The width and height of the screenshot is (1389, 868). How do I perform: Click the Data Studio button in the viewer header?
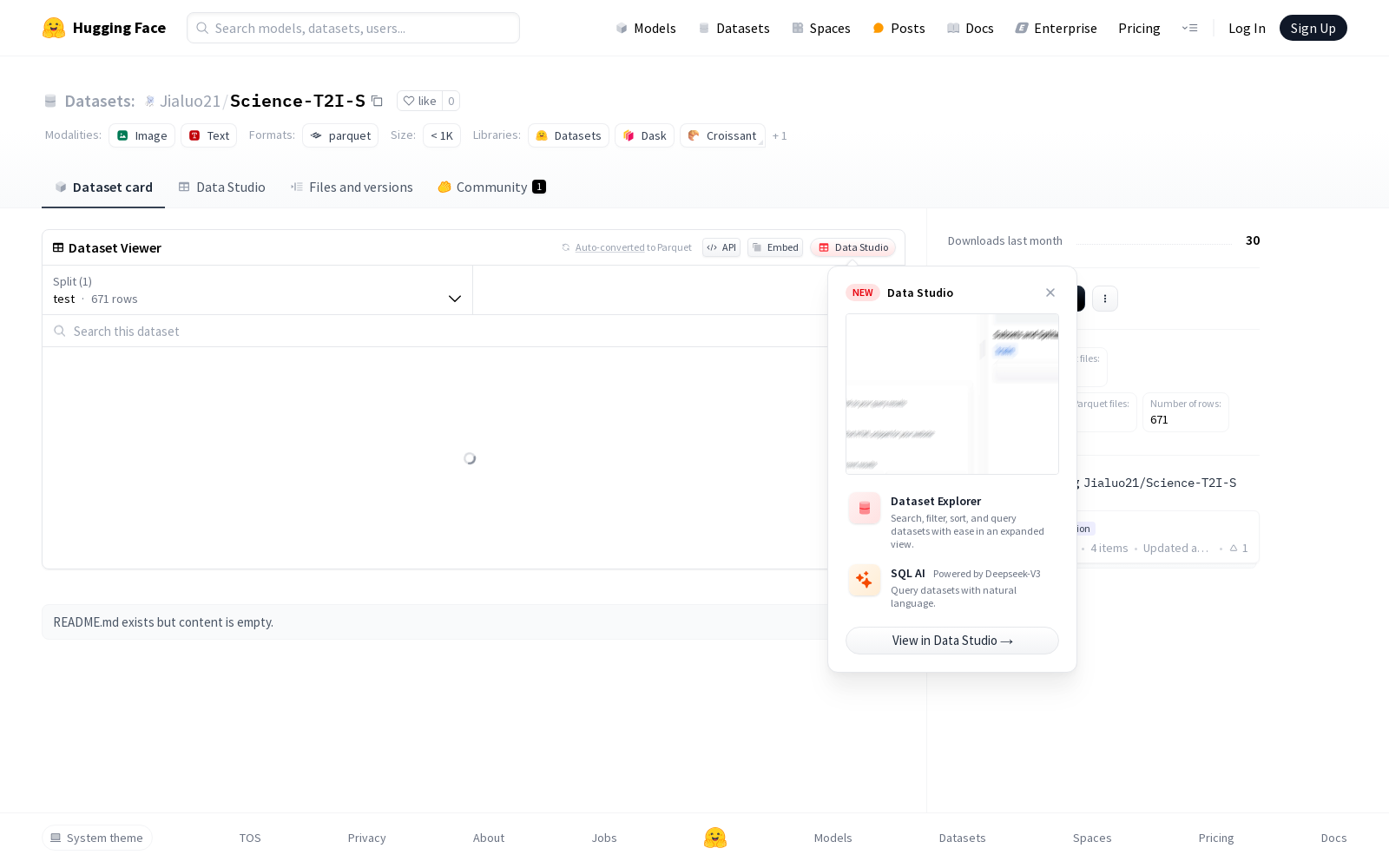click(x=852, y=247)
